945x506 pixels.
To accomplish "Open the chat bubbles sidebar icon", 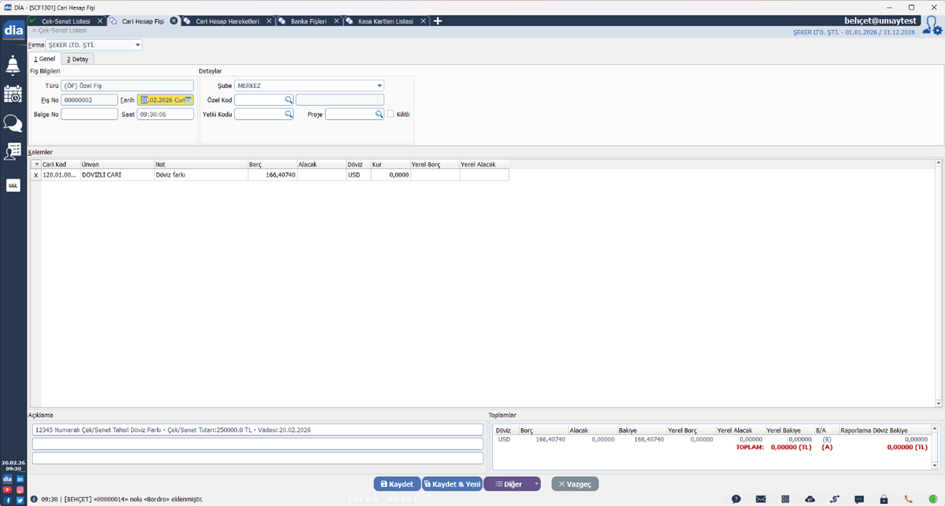I will (13, 124).
